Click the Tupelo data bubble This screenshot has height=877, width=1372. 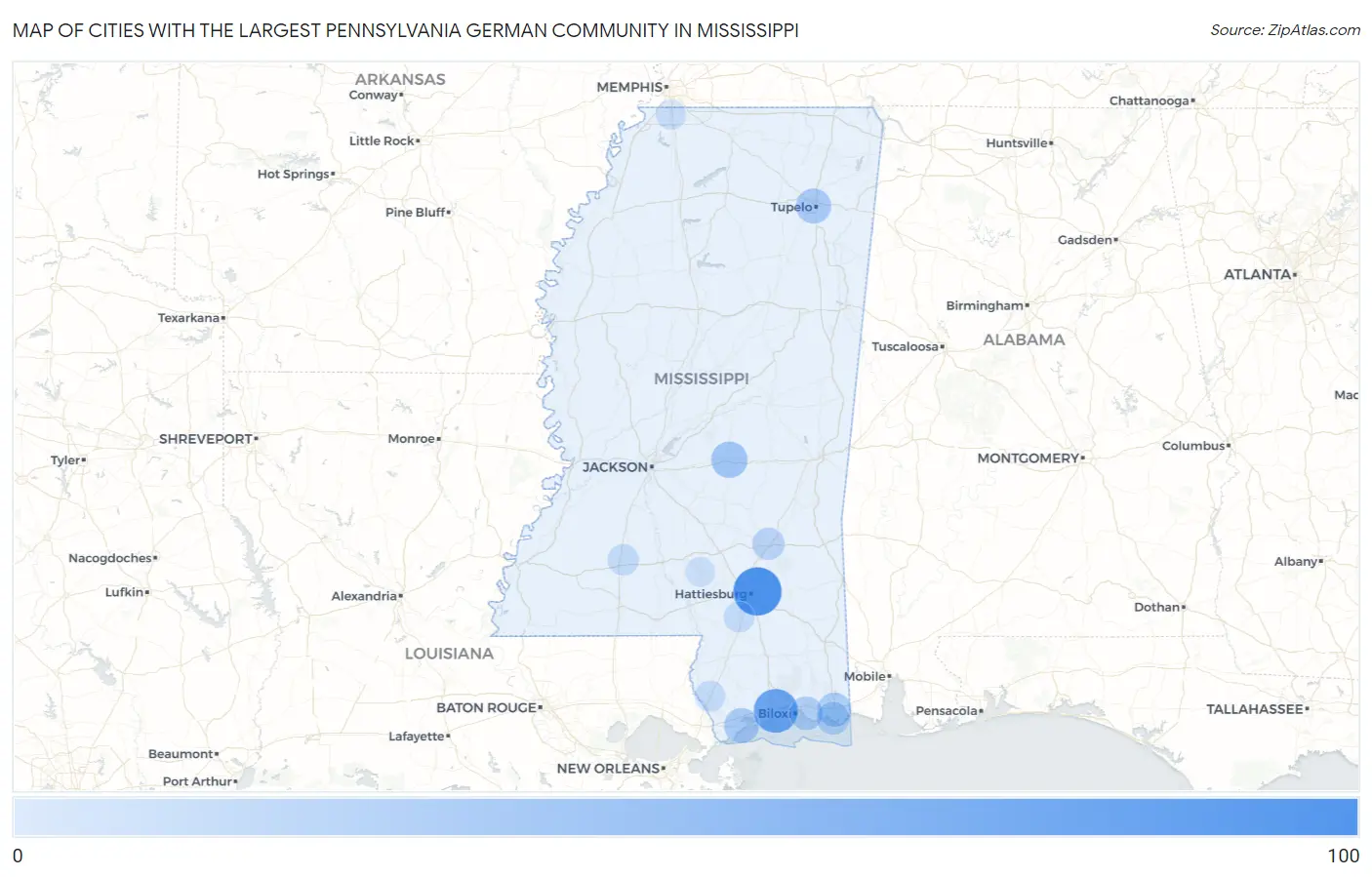click(813, 206)
